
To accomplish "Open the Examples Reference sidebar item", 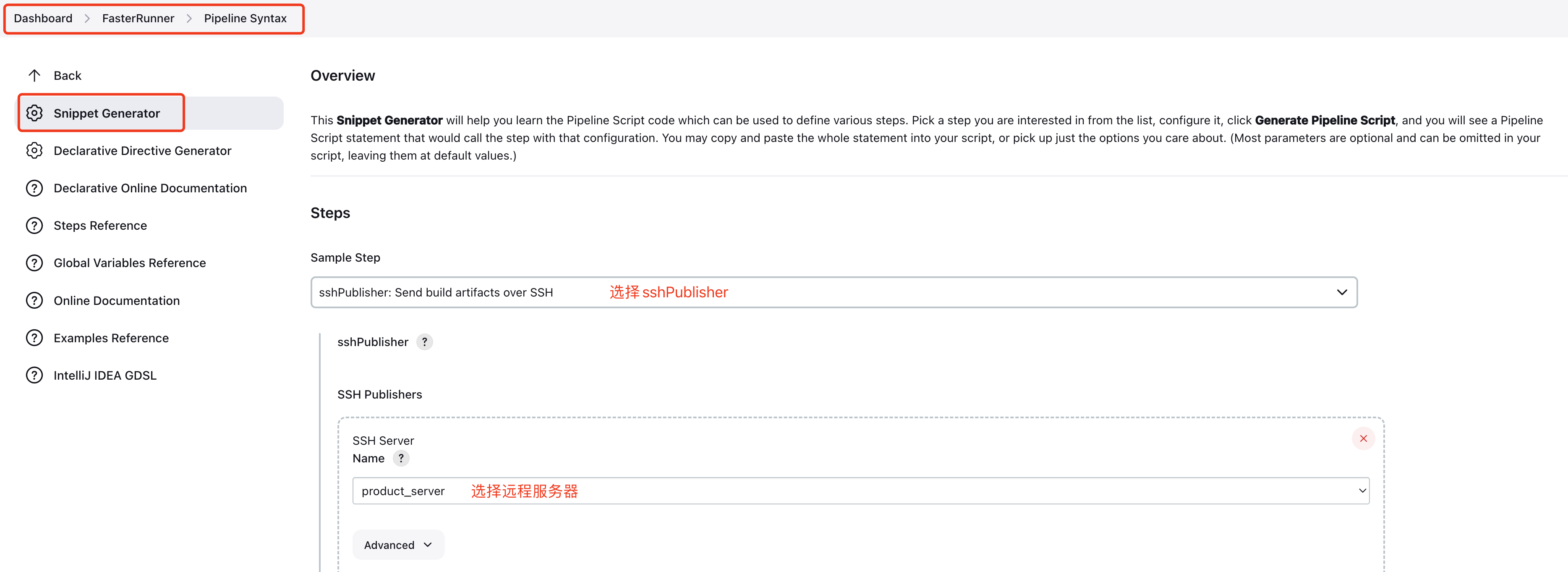I will [x=111, y=338].
